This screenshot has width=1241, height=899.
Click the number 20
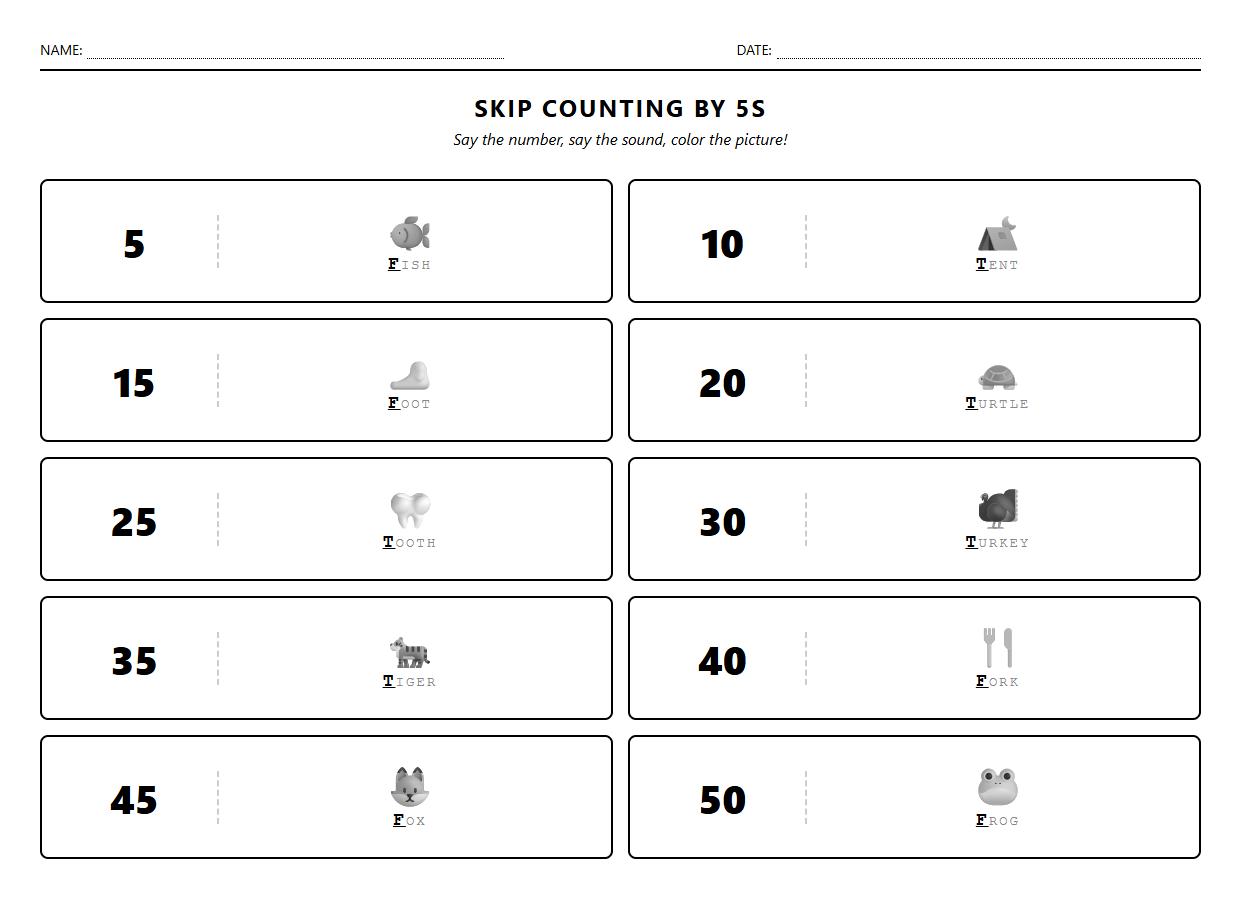coord(722,383)
